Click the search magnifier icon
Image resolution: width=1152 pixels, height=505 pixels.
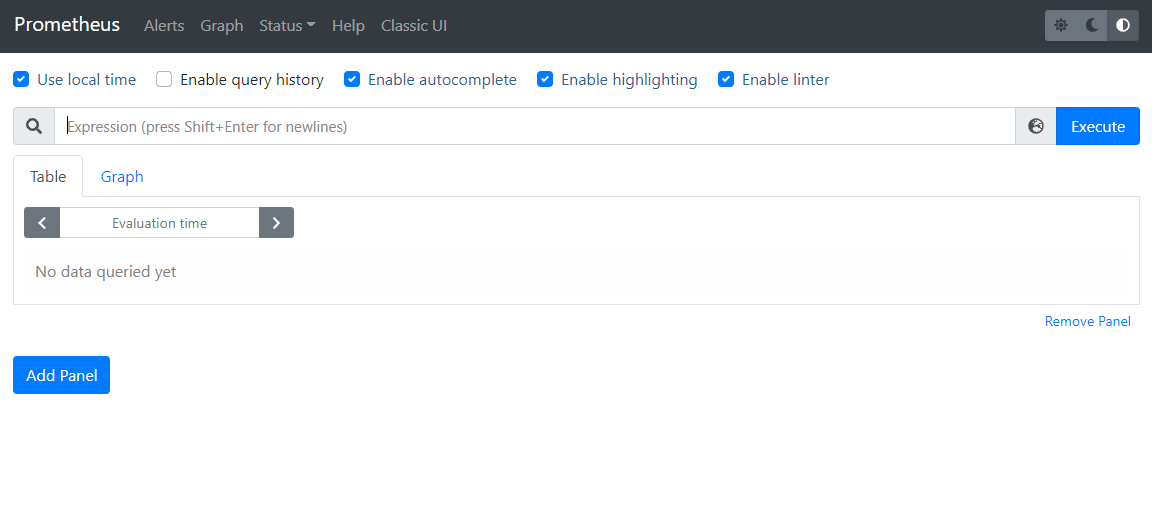point(34,126)
